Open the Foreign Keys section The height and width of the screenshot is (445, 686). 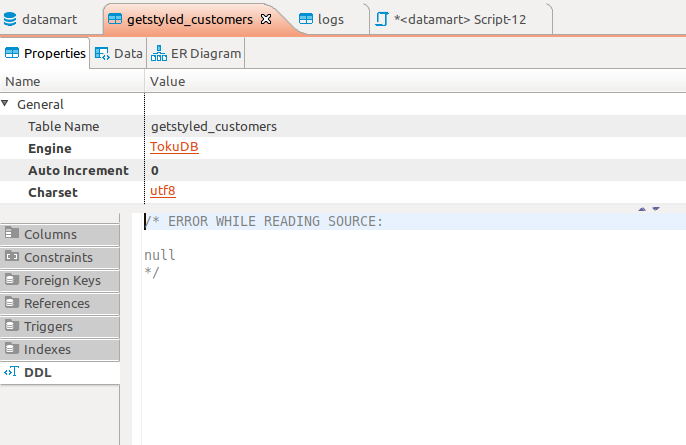tap(60, 280)
